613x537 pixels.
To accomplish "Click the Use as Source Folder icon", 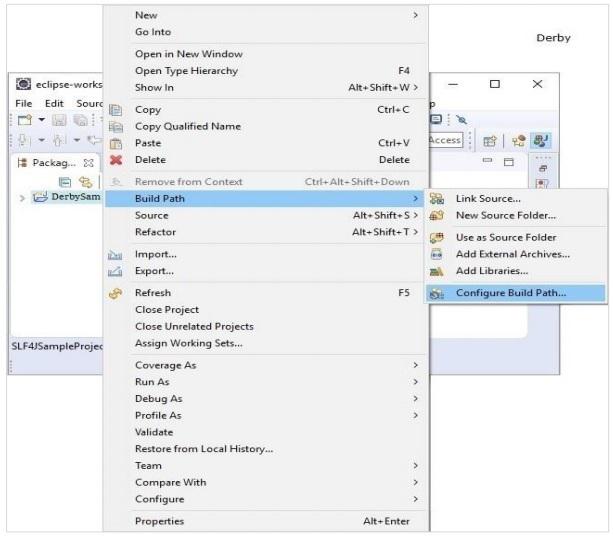I will point(437,237).
